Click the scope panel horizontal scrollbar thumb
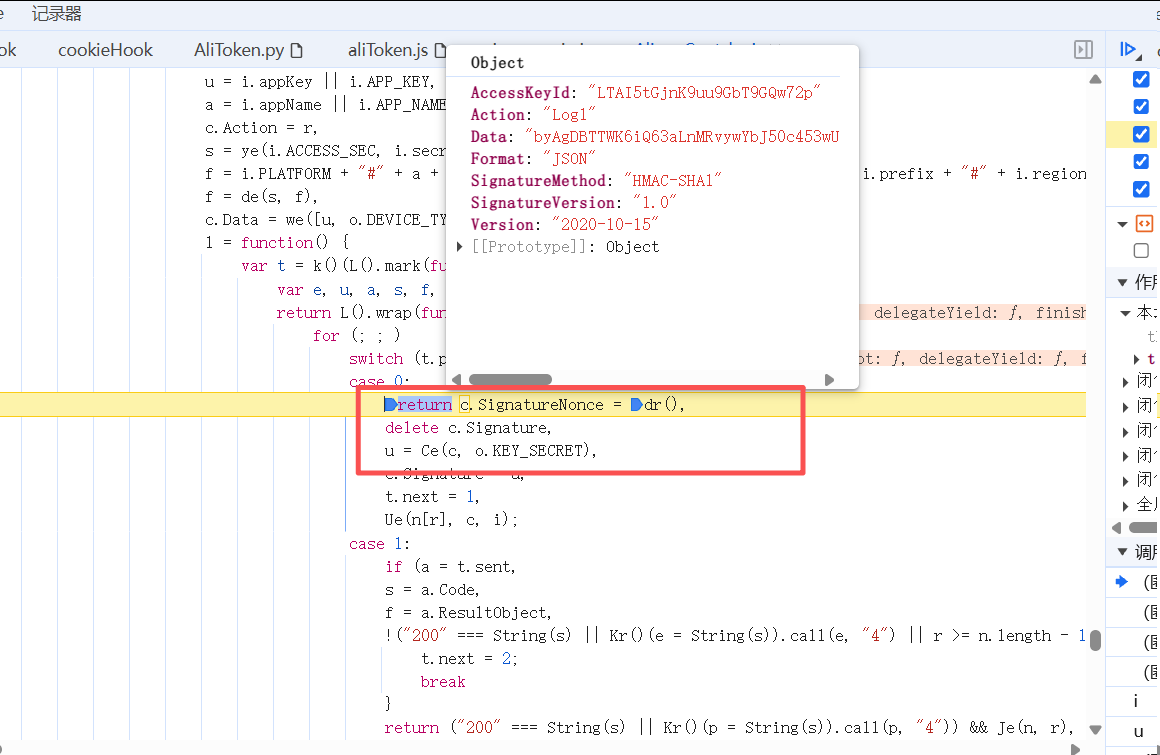Screen dimensions: 1160x755 (1144, 527)
